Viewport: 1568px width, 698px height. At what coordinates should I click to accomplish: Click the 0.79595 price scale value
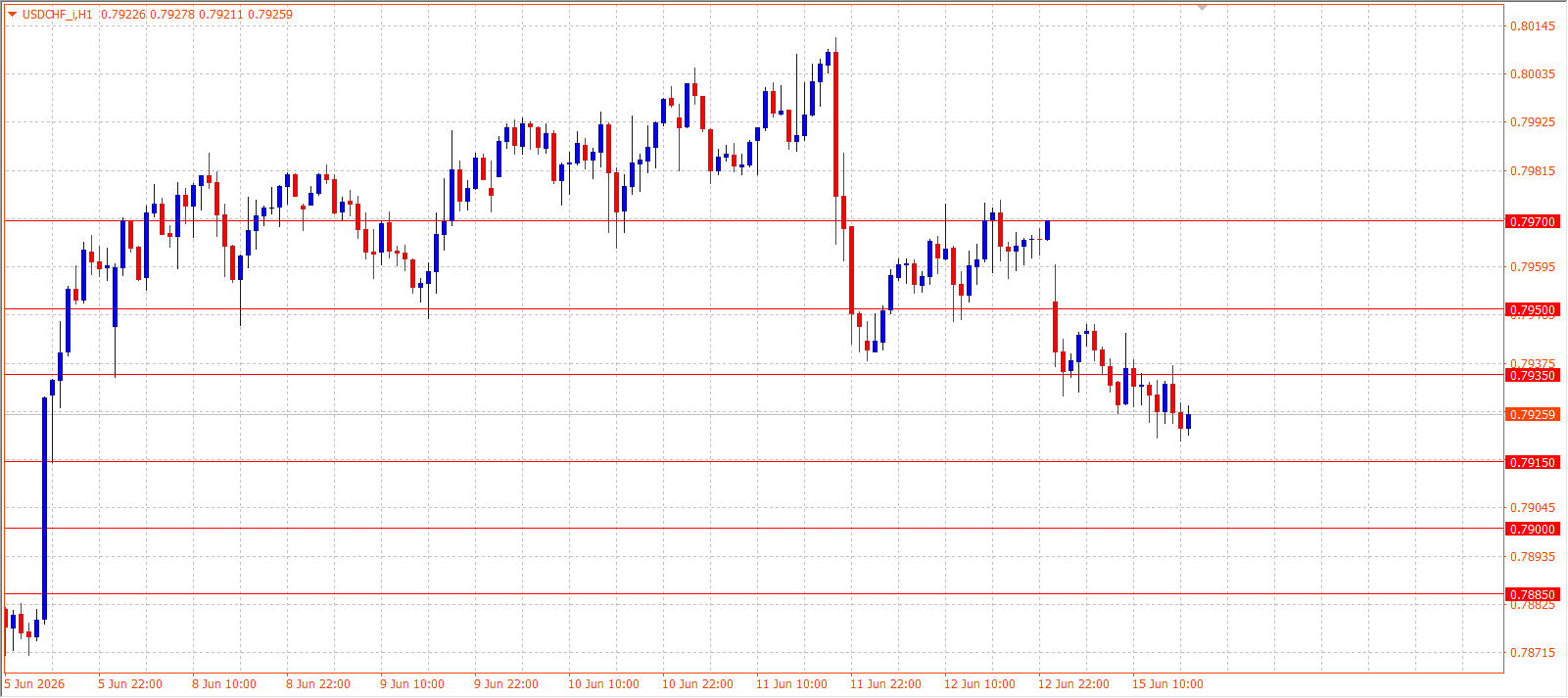click(1532, 267)
